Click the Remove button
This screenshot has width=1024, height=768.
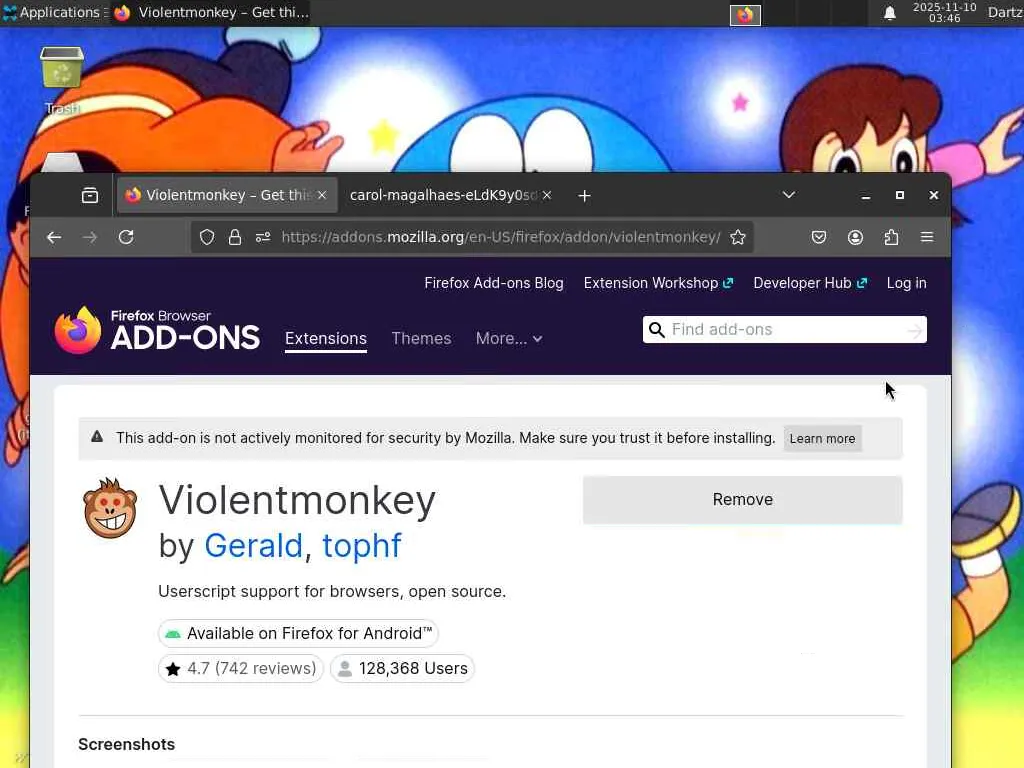click(743, 500)
